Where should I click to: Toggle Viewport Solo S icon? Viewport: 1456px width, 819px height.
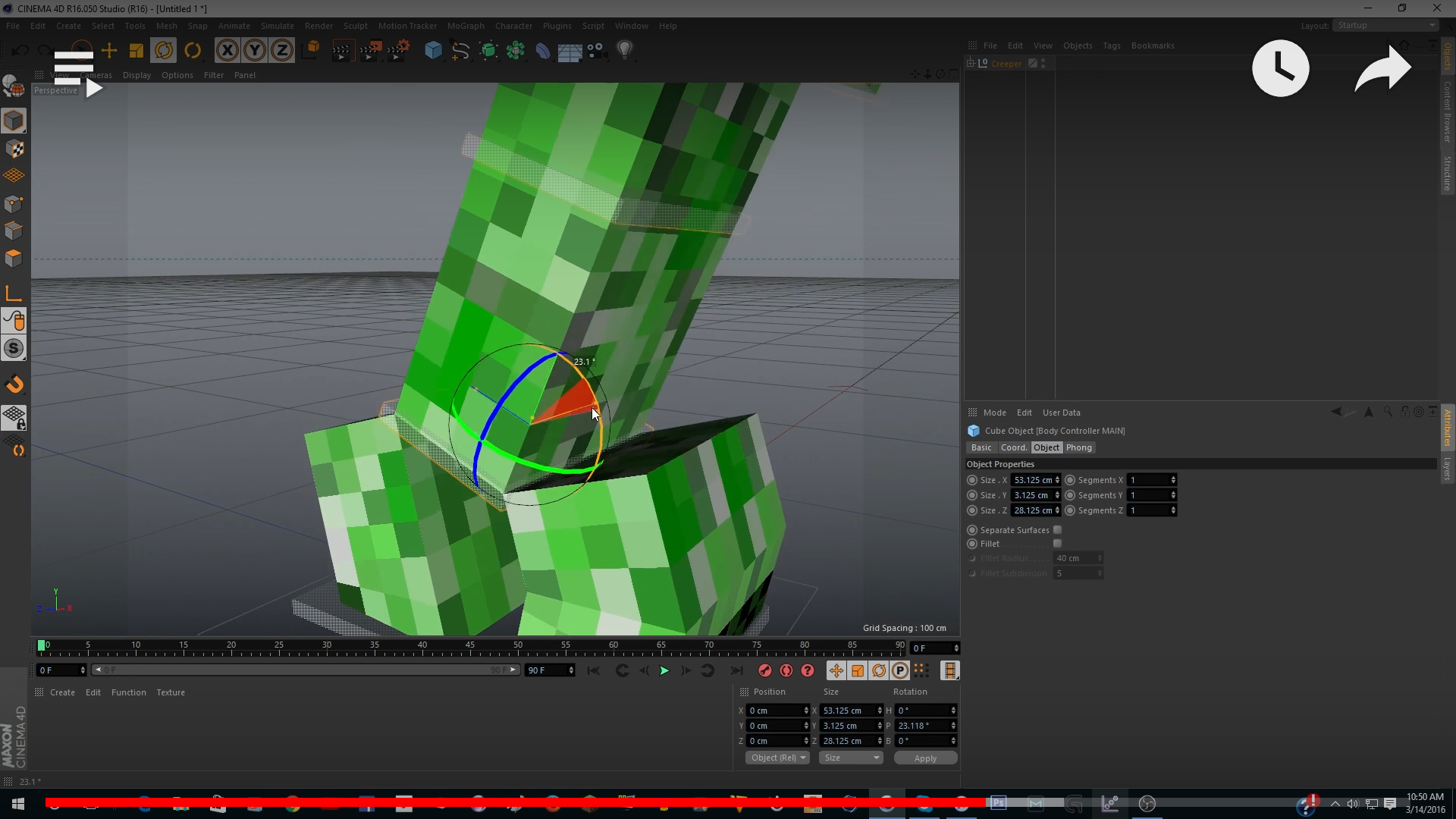[14, 349]
